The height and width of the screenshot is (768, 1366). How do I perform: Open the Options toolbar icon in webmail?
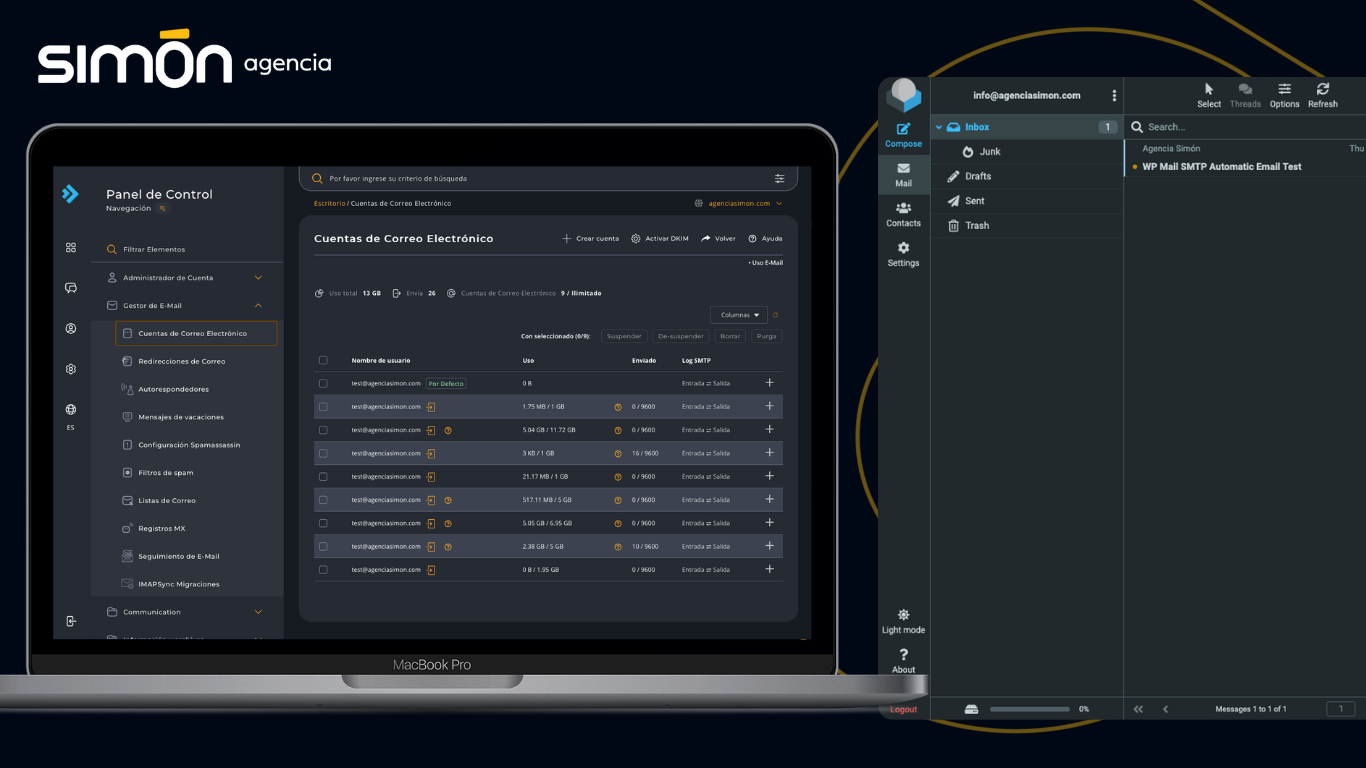point(1284,95)
